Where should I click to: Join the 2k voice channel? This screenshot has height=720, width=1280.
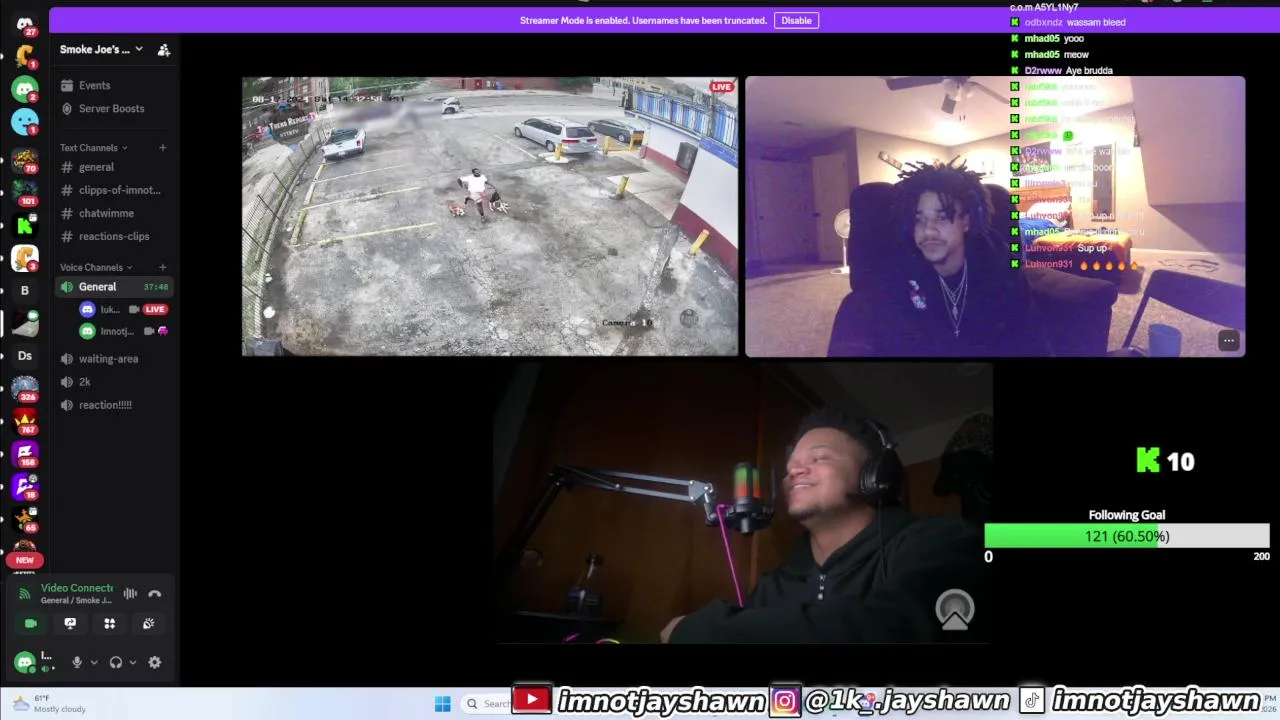84,382
